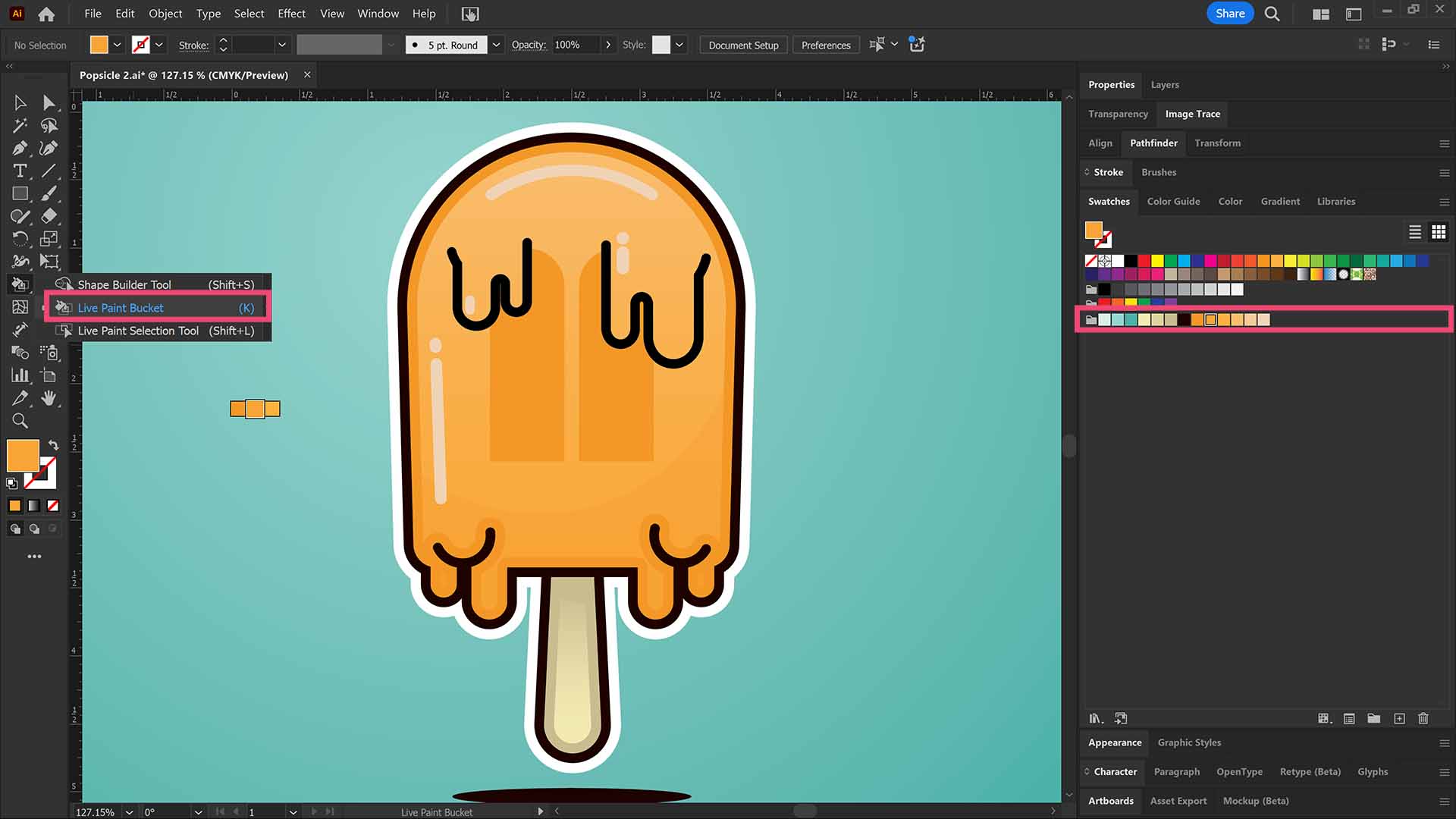Select the Zoom tool
The height and width of the screenshot is (819, 1456).
coord(20,421)
